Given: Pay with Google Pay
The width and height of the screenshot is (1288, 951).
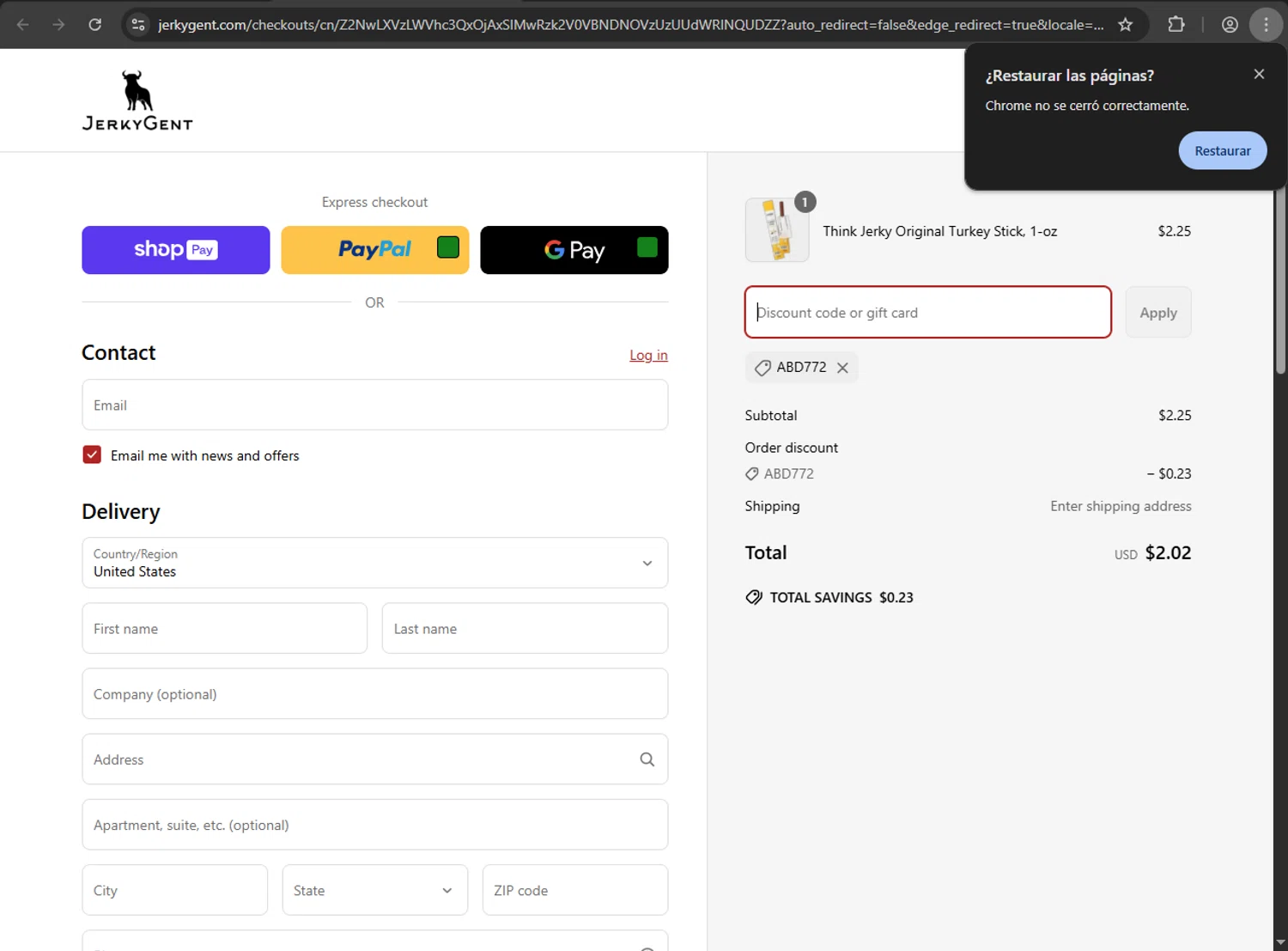Looking at the screenshot, I should 574,250.
